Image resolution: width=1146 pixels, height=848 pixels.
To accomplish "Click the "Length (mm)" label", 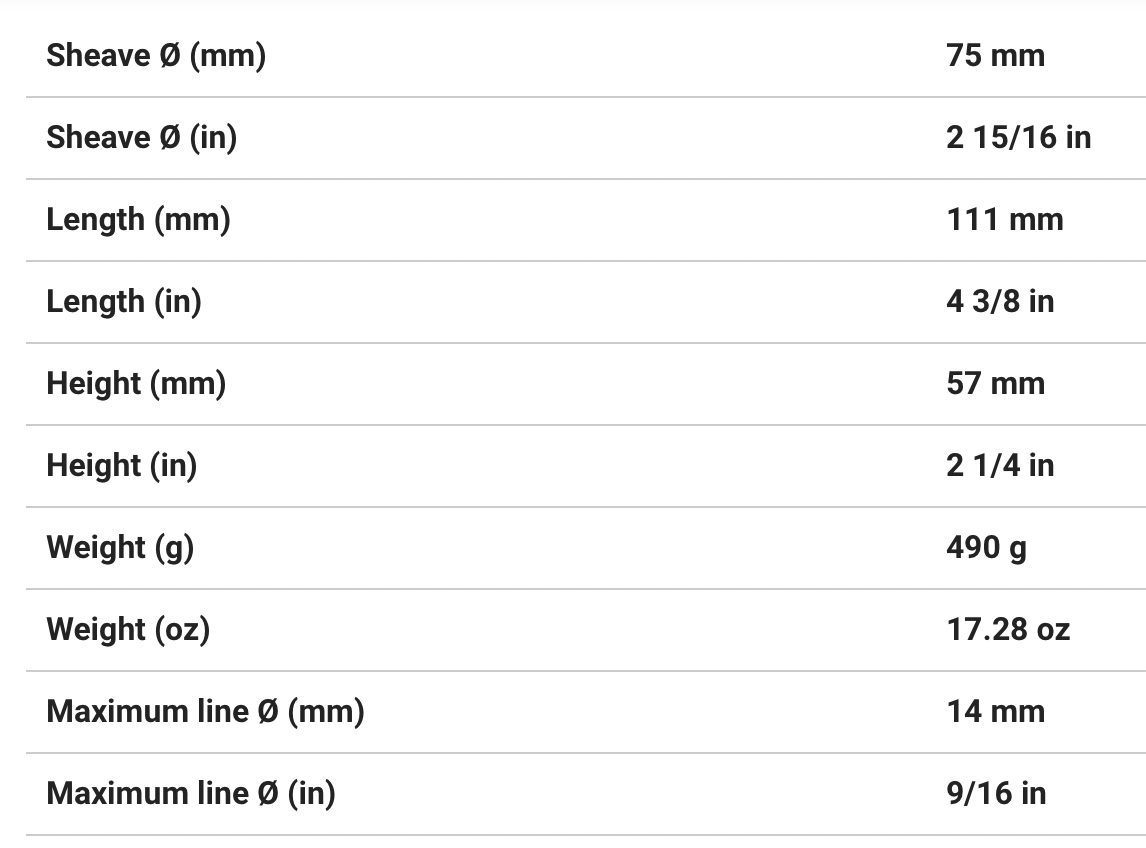I will pyautogui.click(x=138, y=220).
